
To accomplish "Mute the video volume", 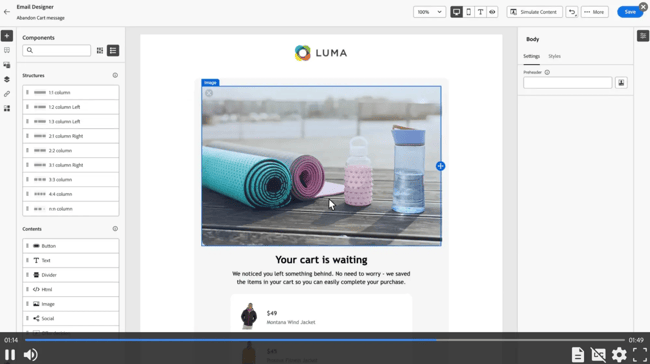I will tap(30, 355).
